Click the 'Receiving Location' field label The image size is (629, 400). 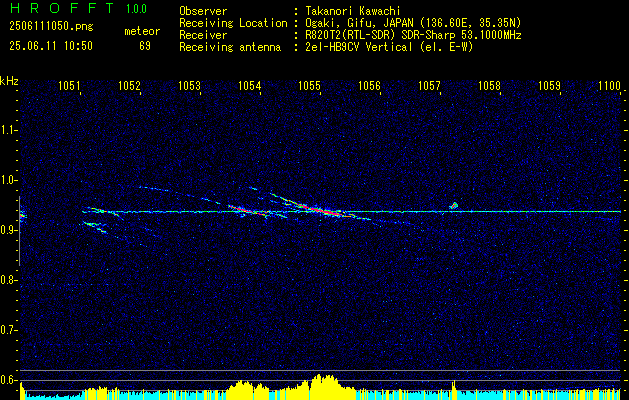point(233,23)
